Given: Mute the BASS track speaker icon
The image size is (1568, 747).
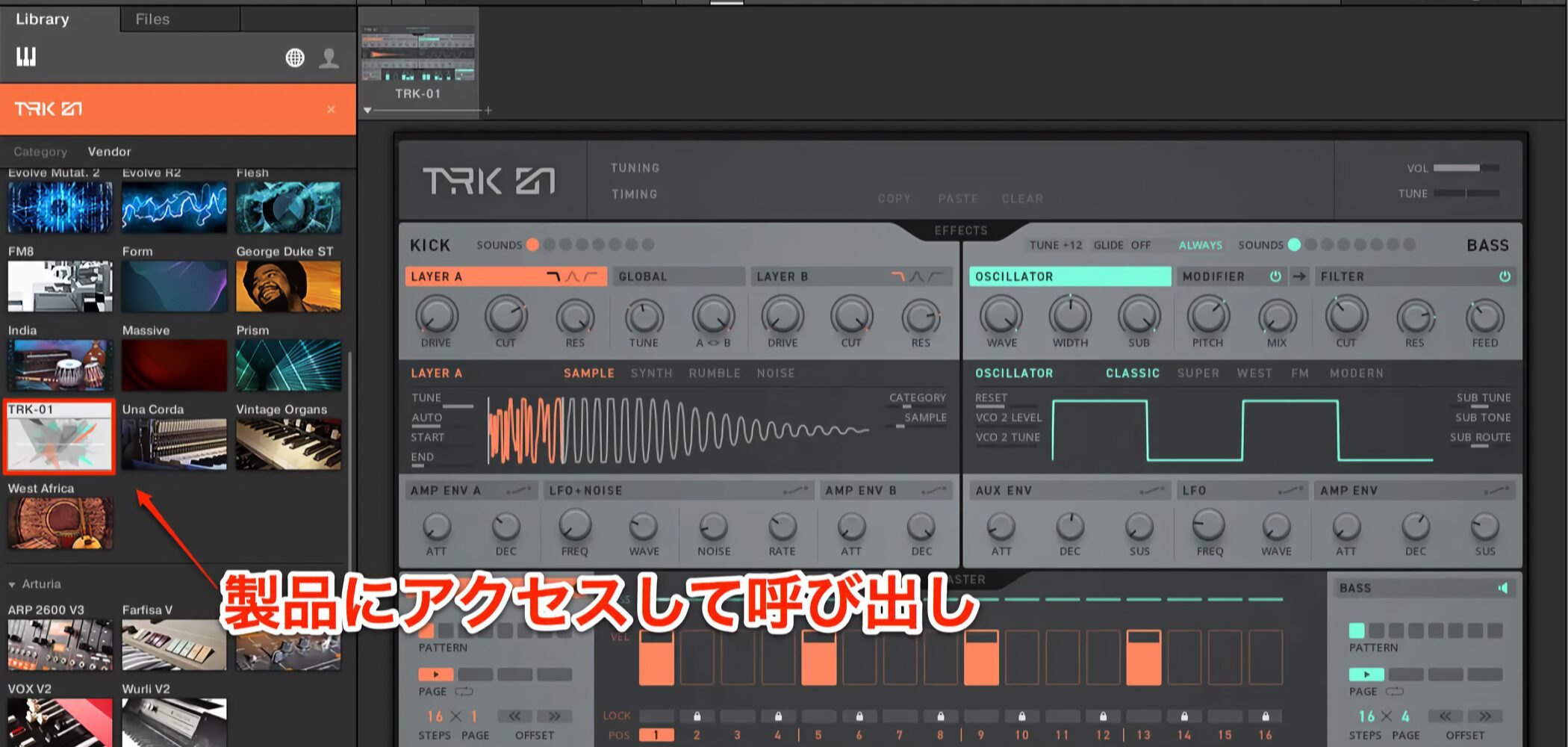Looking at the screenshot, I should click(x=1502, y=588).
